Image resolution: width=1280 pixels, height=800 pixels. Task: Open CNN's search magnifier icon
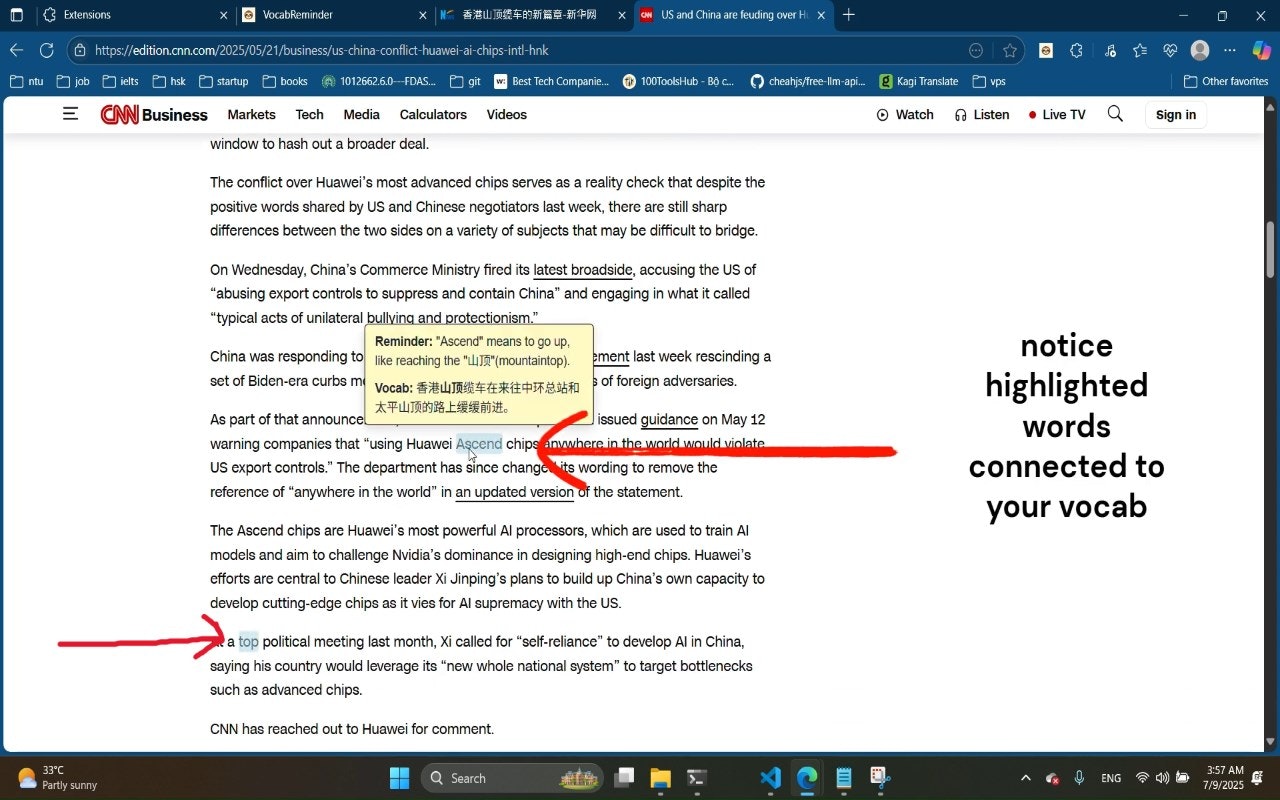pos(1115,114)
